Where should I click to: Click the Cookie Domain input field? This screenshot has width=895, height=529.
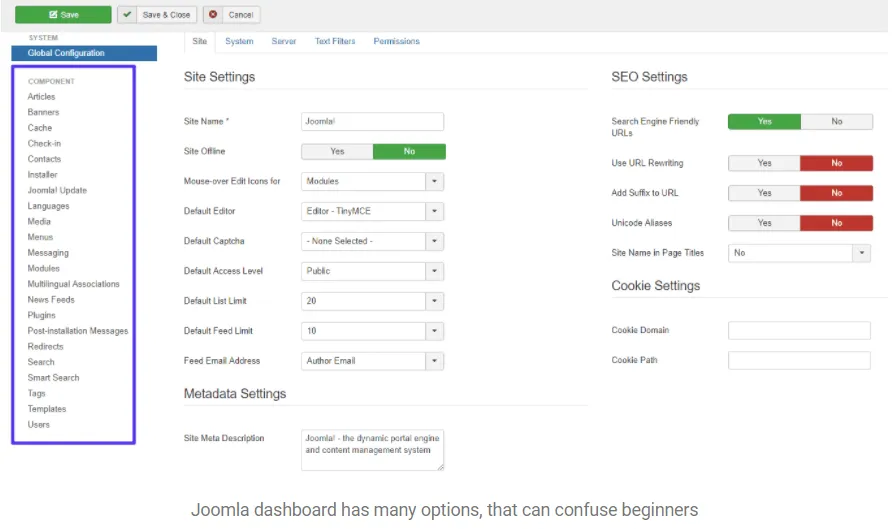tap(799, 330)
